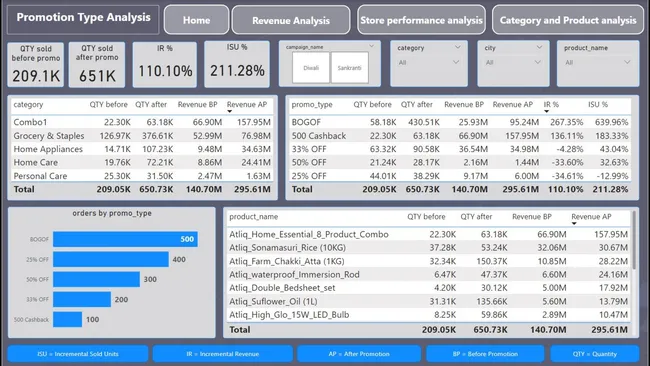This screenshot has height=366, width=650.
Task: Select the Home Appliances row
Action: pos(142,149)
